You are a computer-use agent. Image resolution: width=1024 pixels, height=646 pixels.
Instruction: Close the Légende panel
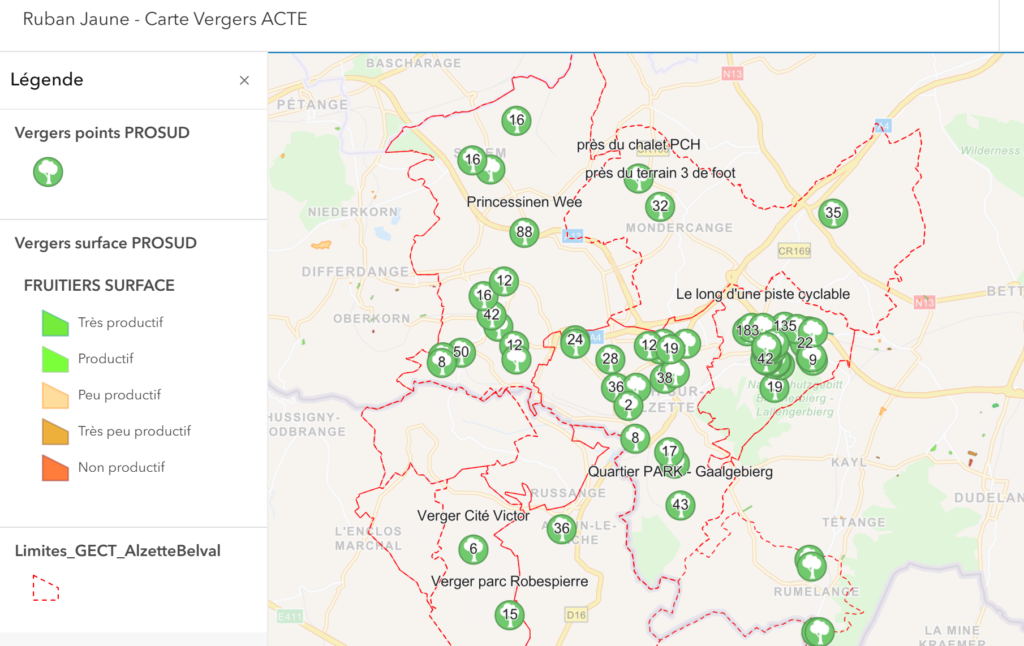click(244, 80)
